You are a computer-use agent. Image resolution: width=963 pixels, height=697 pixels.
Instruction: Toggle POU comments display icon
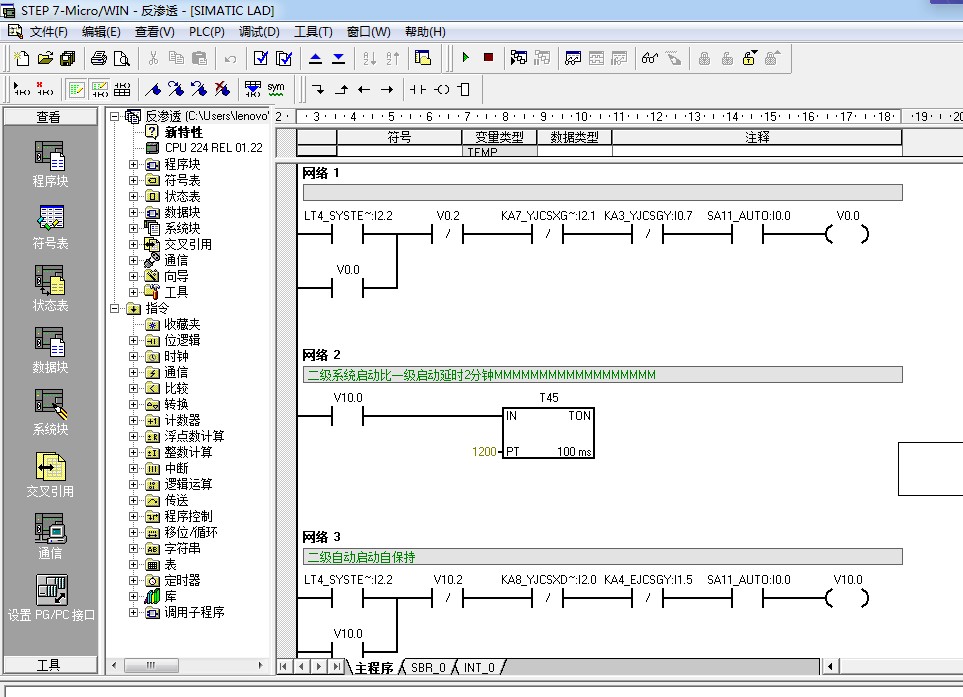point(76,90)
